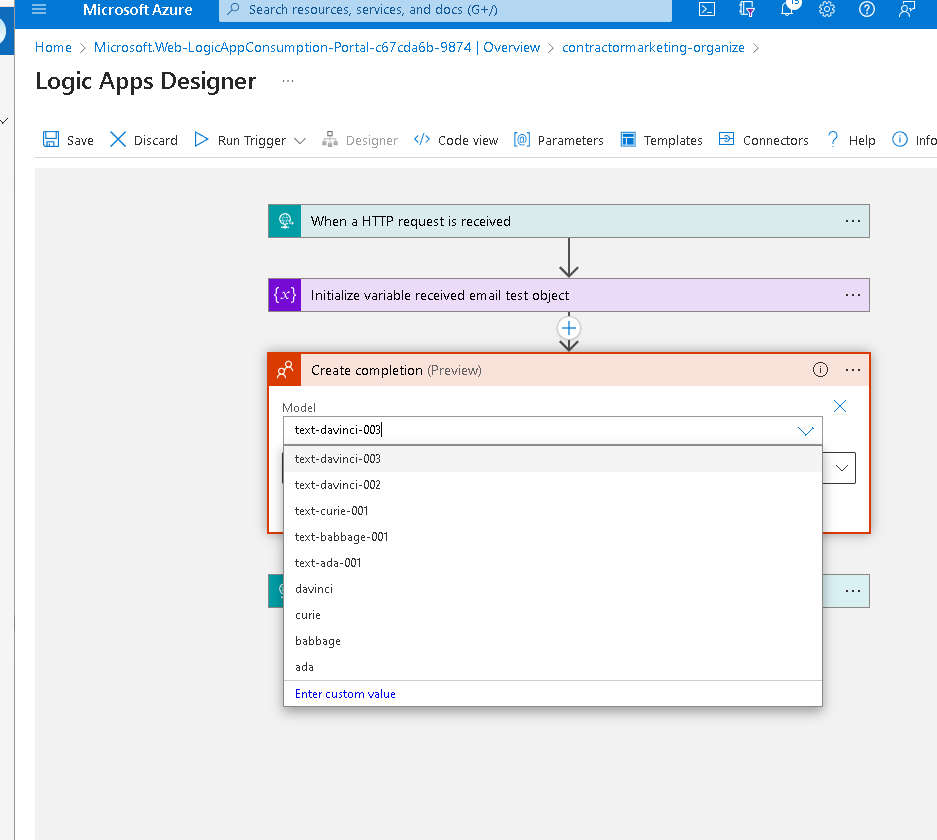Open the contractormarketing-organize breadcrumb
Viewport: 937px width, 840px height.
click(x=653, y=48)
